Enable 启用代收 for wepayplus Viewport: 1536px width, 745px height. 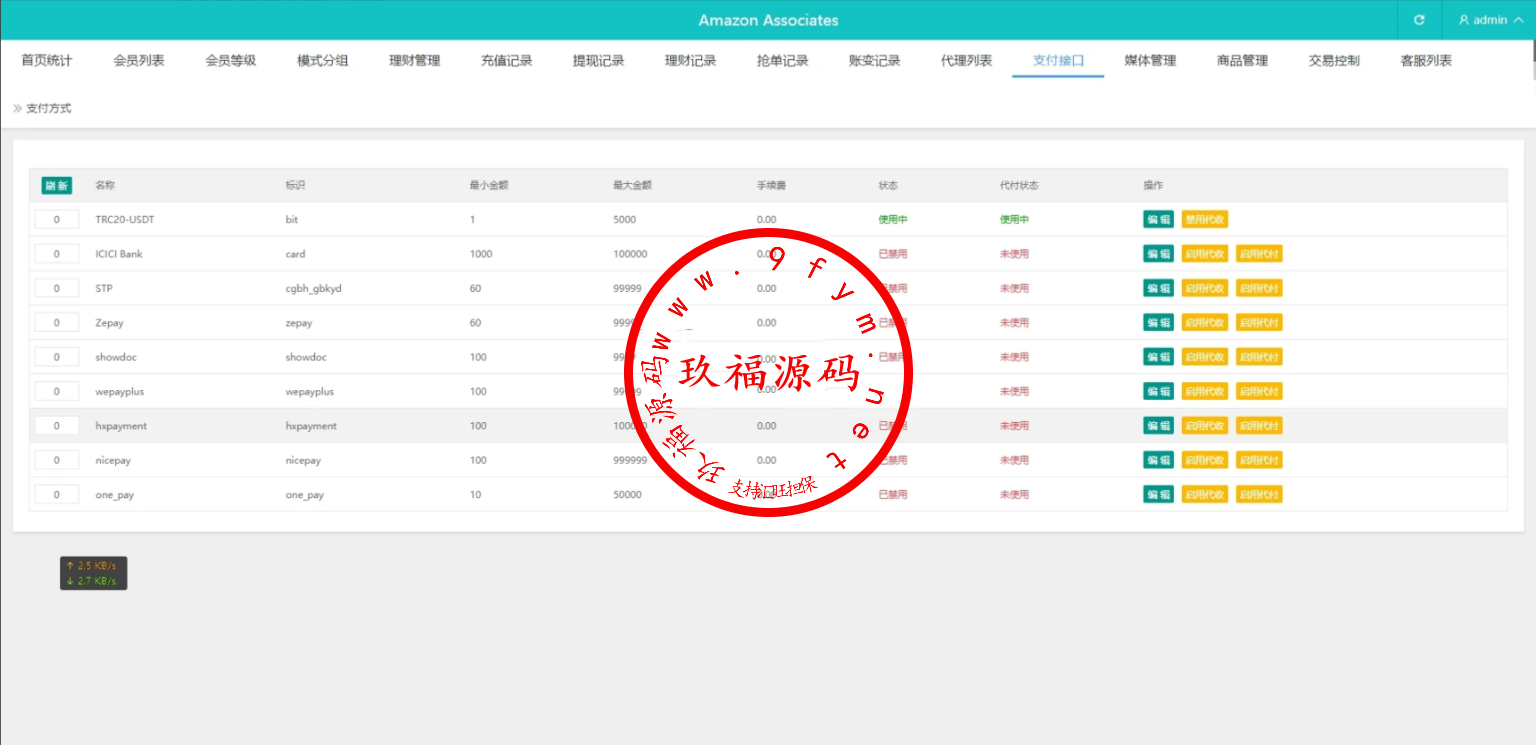1205,391
